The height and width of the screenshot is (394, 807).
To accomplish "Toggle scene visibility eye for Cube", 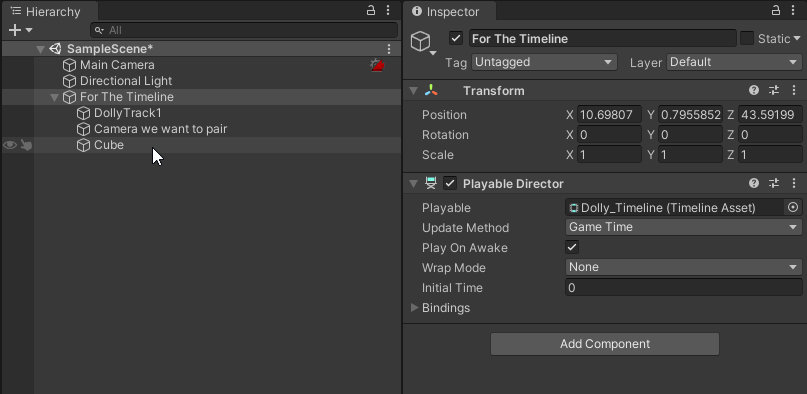I will pyautogui.click(x=10, y=145).
